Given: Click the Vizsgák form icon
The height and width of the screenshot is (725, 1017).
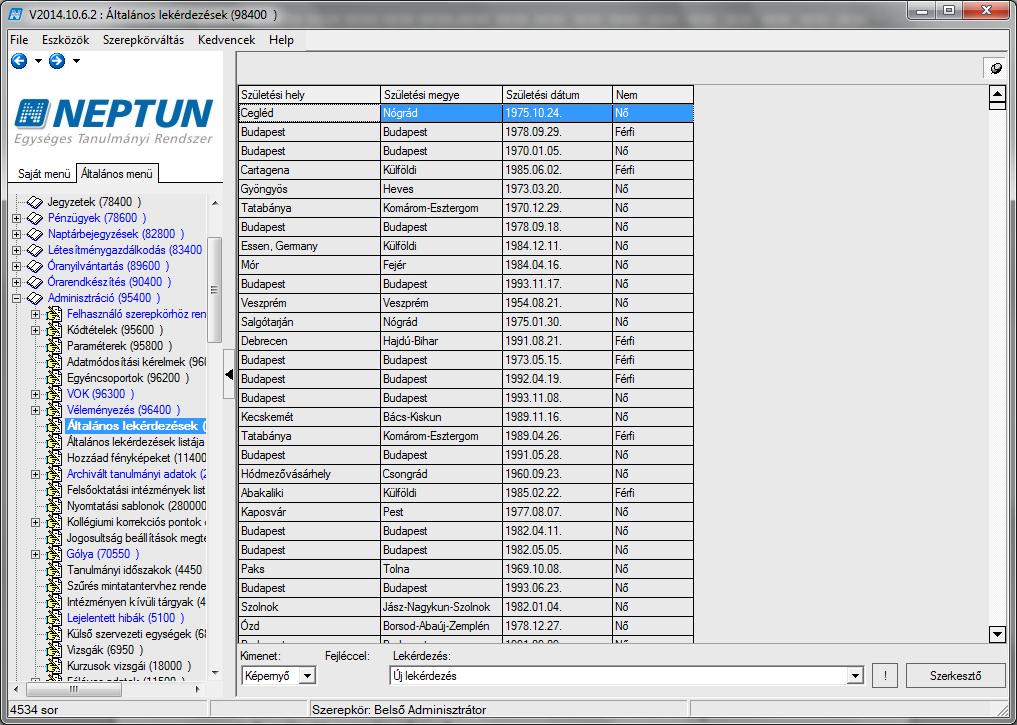Looking at the screenshot, I should [x=54, y=650].
